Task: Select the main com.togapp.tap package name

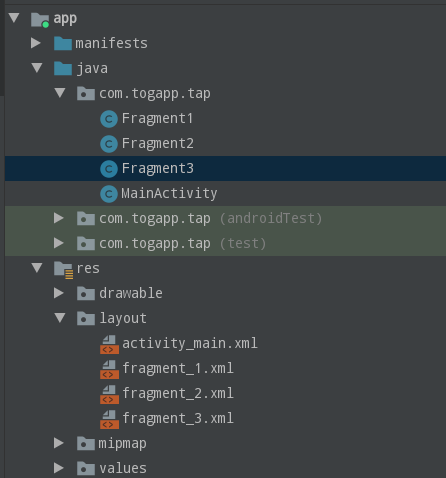Action: pos(155,94)
